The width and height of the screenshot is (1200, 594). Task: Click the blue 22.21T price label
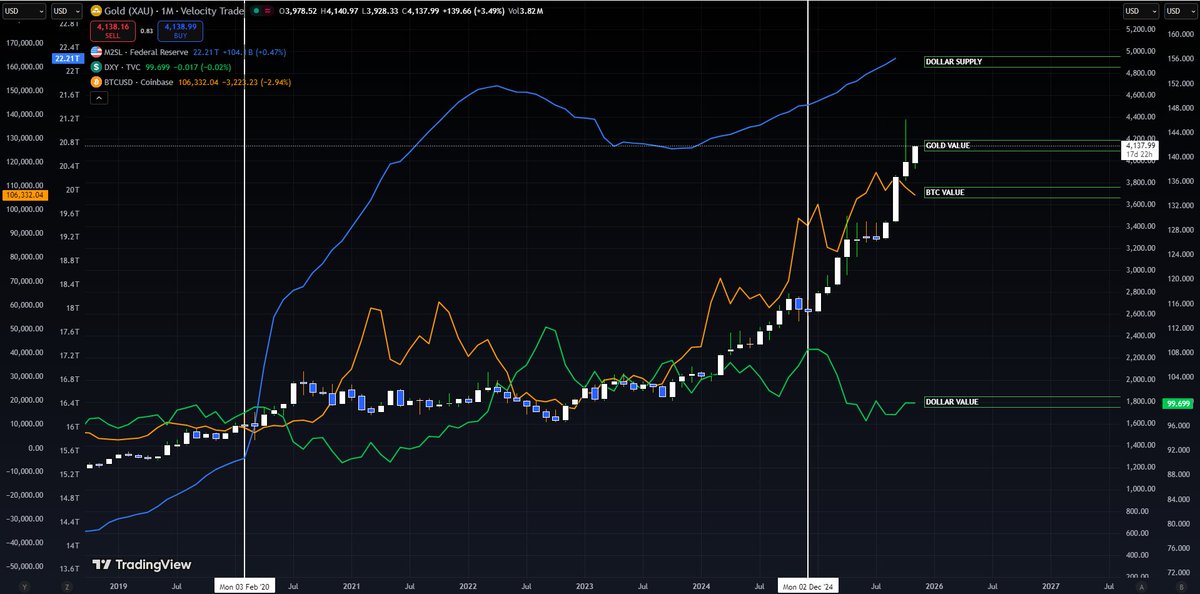pyautogui.click(x=66, y=60)
